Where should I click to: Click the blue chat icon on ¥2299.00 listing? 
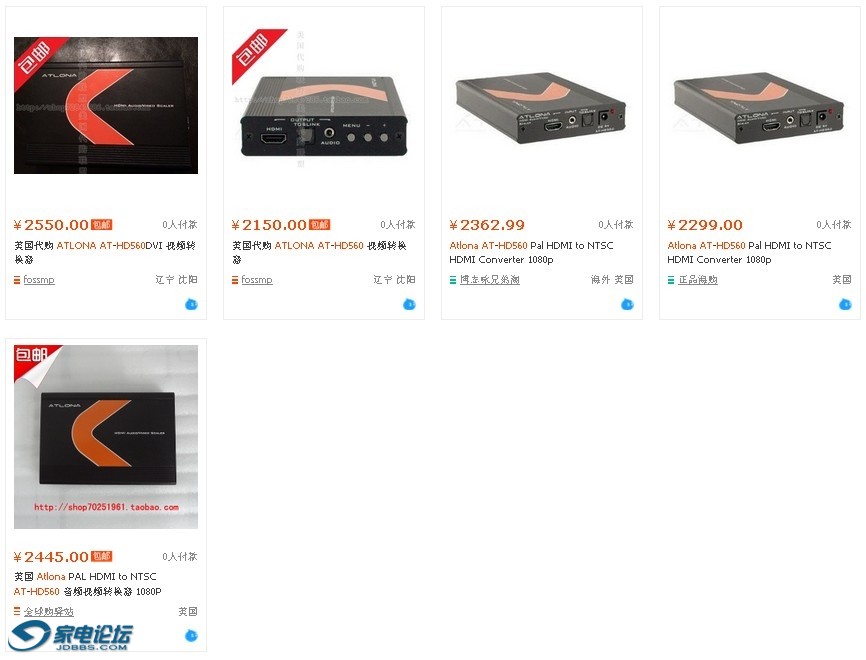click(845, 304)
